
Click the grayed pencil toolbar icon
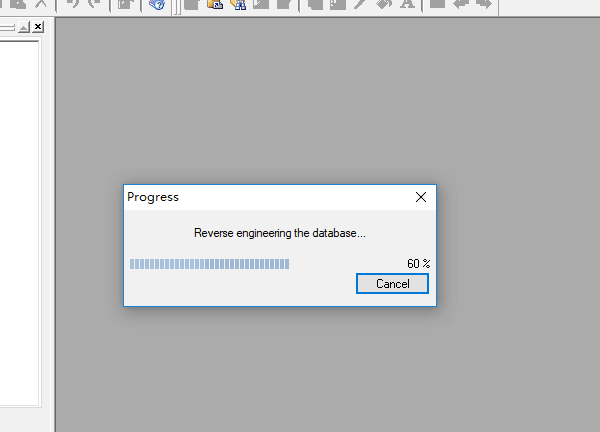tap(360, 4)
